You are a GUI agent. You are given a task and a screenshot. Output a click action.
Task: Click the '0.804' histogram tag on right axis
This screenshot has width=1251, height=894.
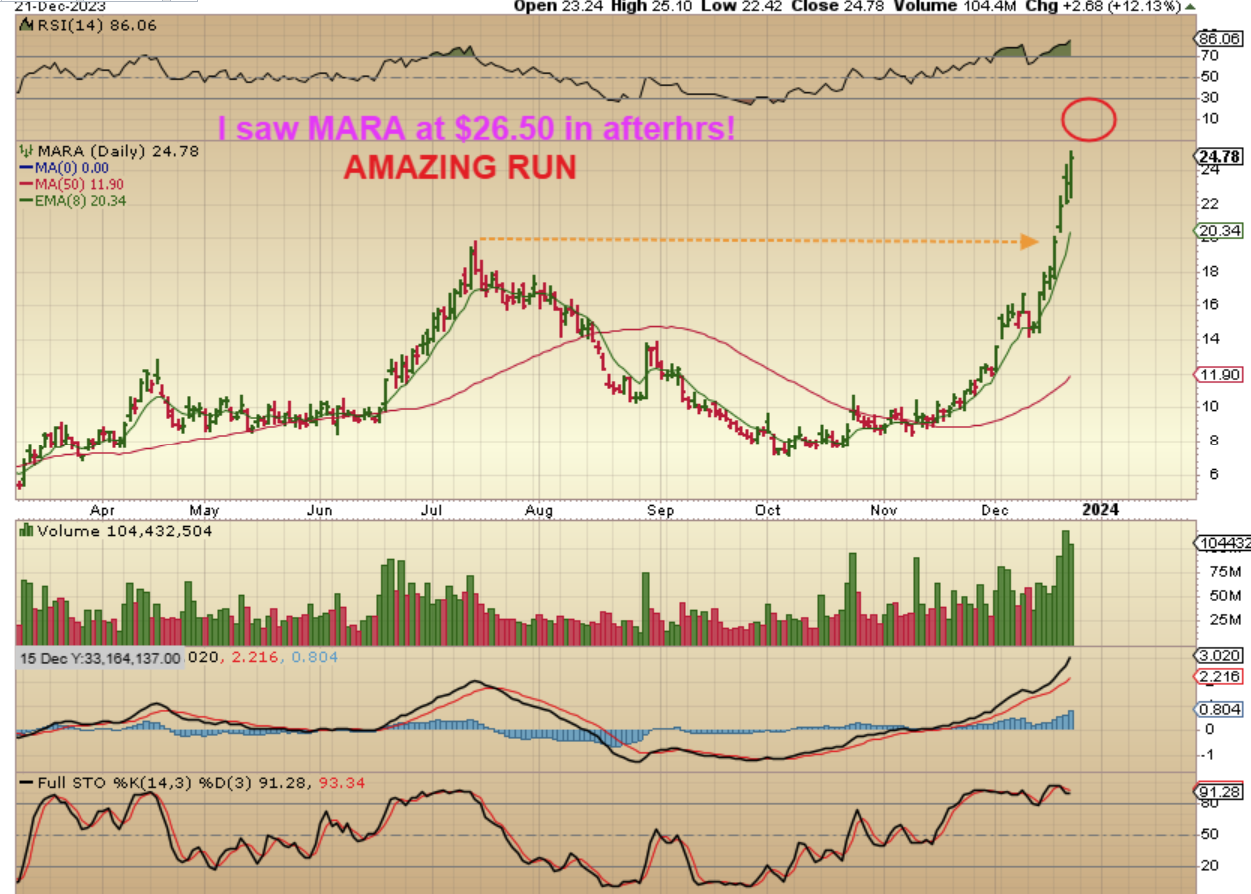(1220, 710)
